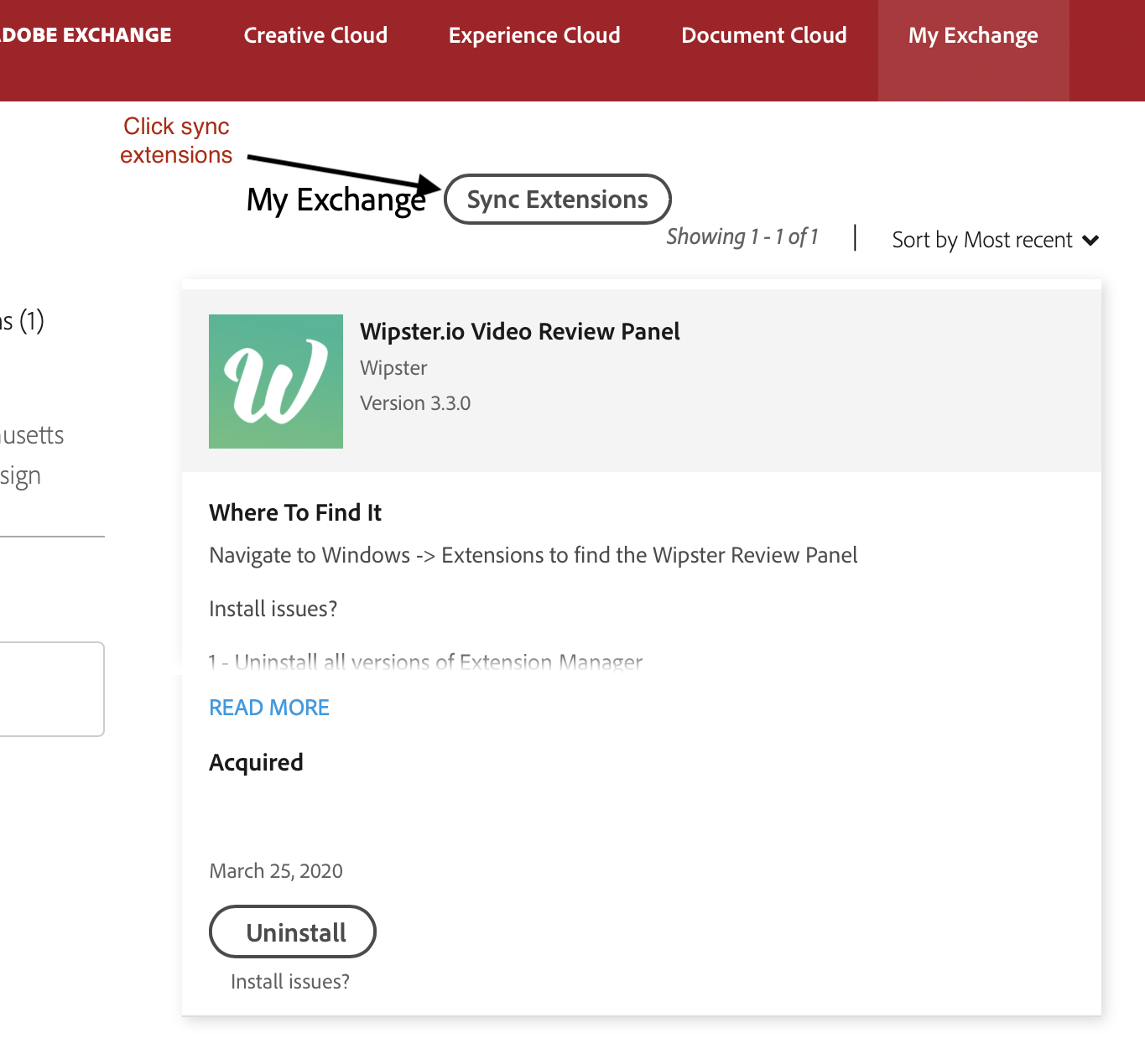Select the sidebar filter showing (1)
1145x1064 pixels.
pyautogui.click(x=22, y=320)
